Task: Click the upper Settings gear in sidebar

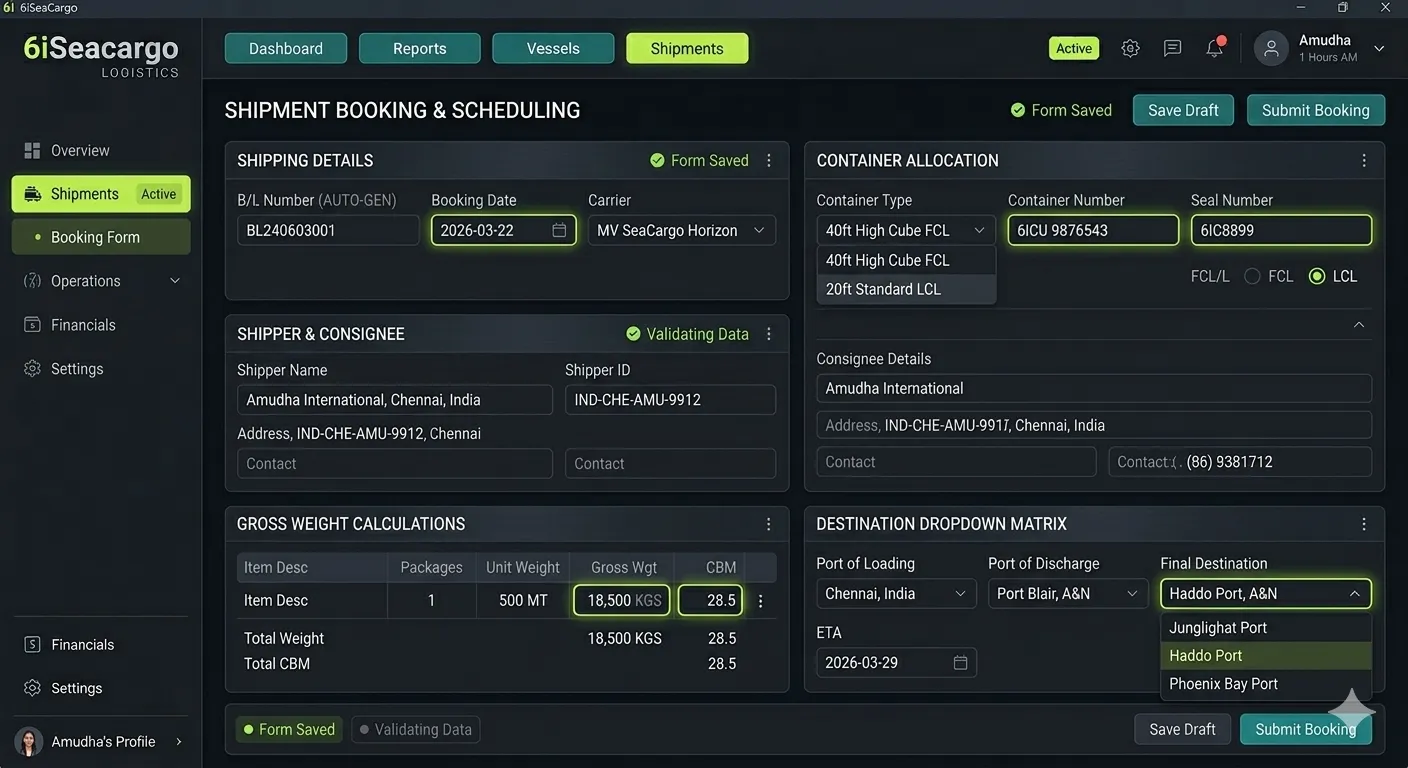Action: tap(32, 369)
